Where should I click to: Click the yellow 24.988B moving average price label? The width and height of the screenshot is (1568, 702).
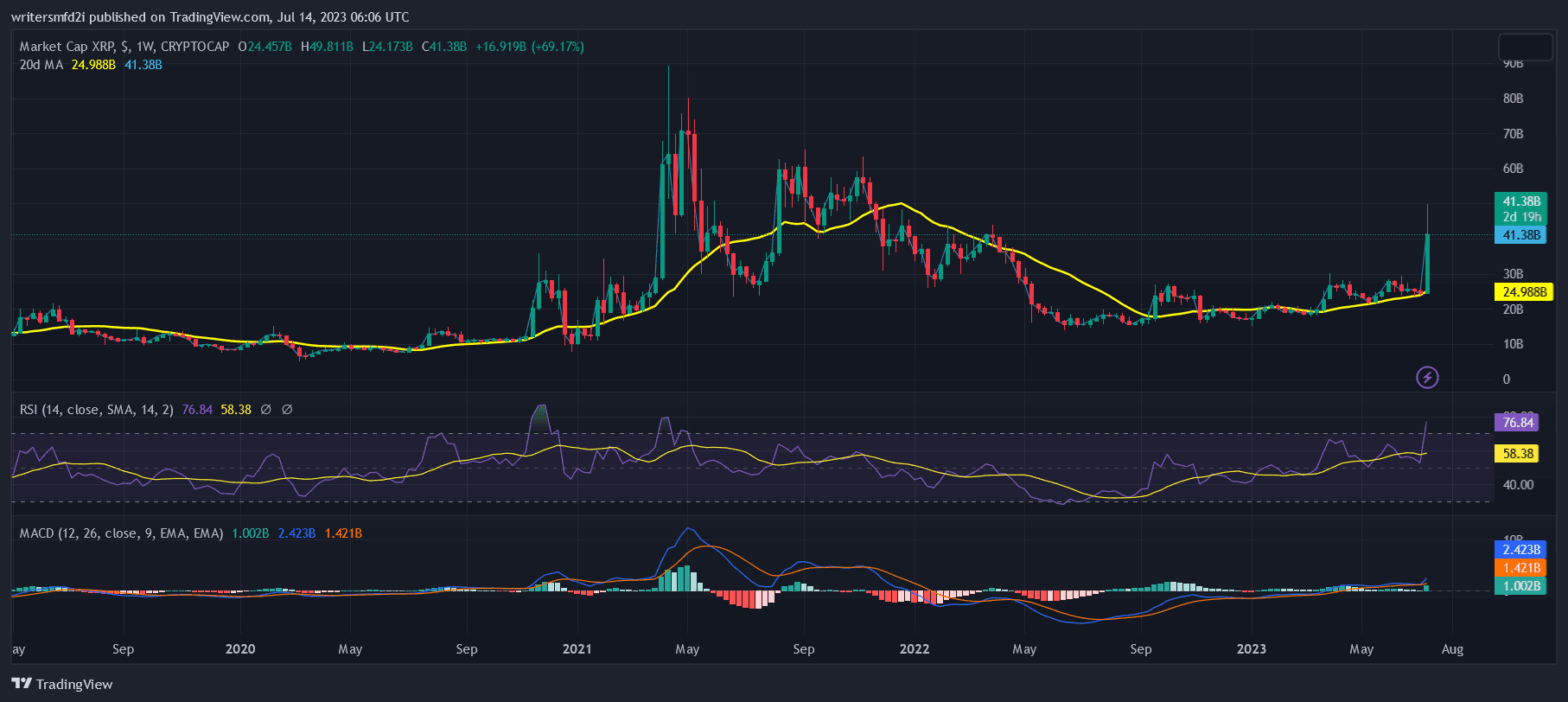1524,292
